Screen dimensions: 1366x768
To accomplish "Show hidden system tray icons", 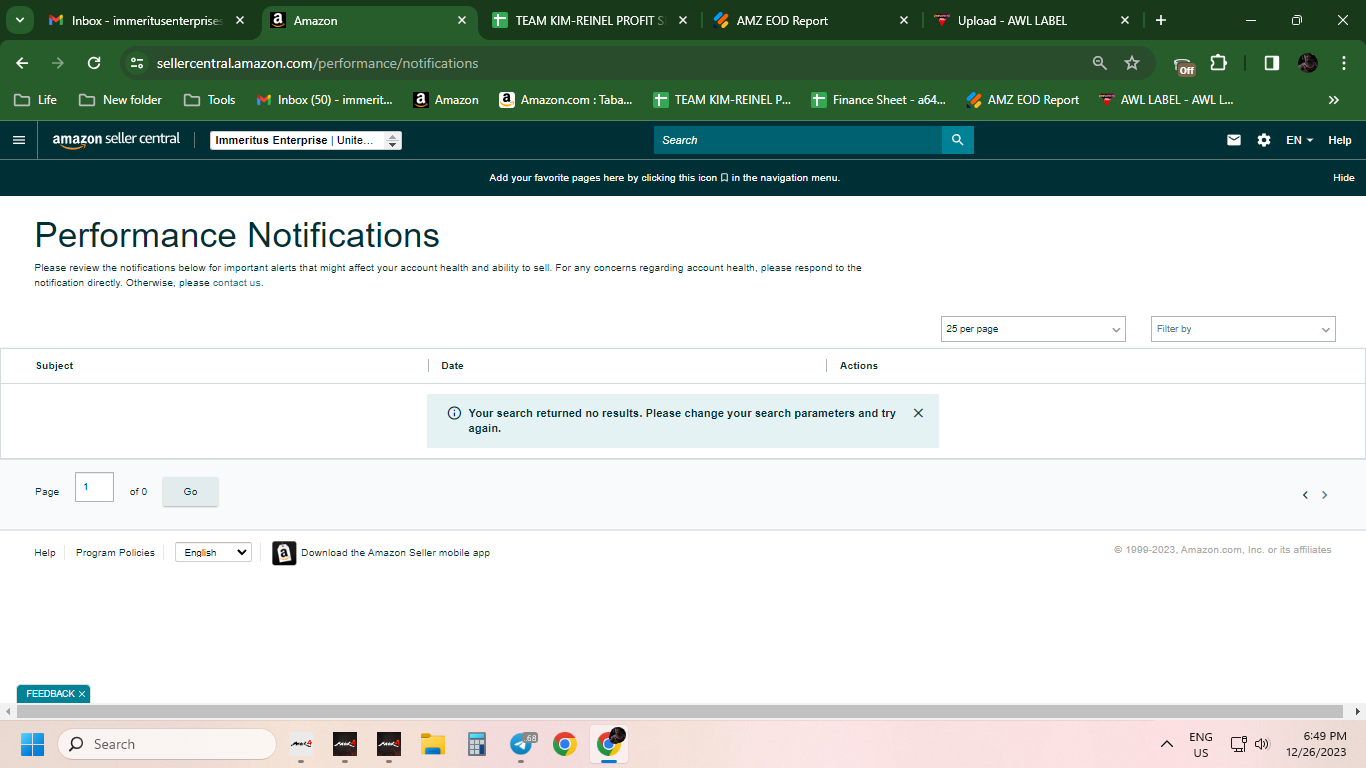I will 1166,744.
